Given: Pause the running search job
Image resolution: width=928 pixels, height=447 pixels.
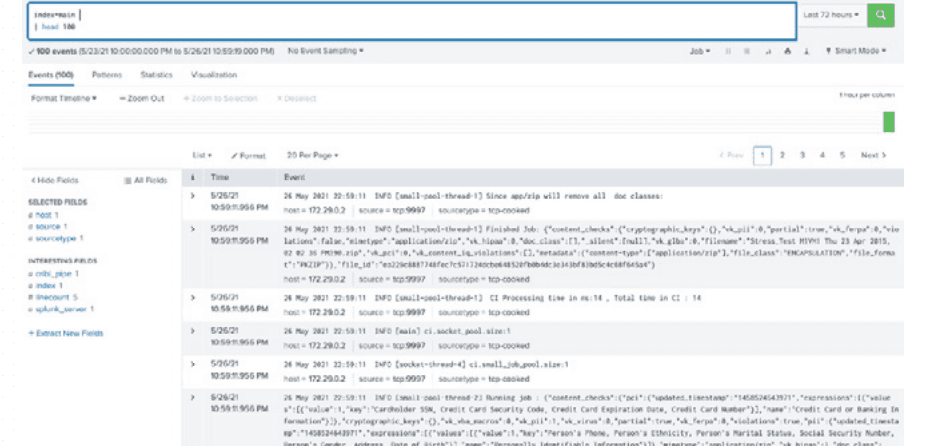Looking at the screenshot, I should [x=729, y=50].
